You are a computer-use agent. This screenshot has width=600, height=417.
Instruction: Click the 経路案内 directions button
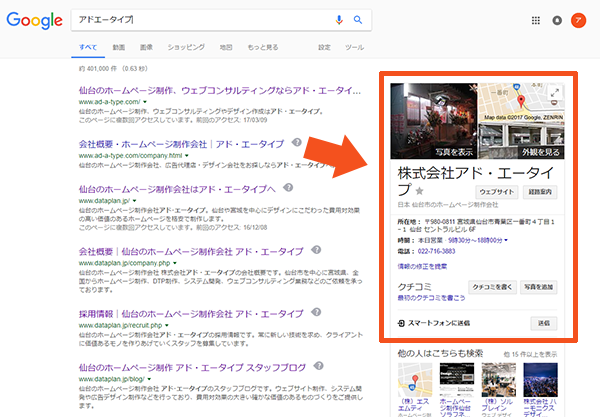540,192
